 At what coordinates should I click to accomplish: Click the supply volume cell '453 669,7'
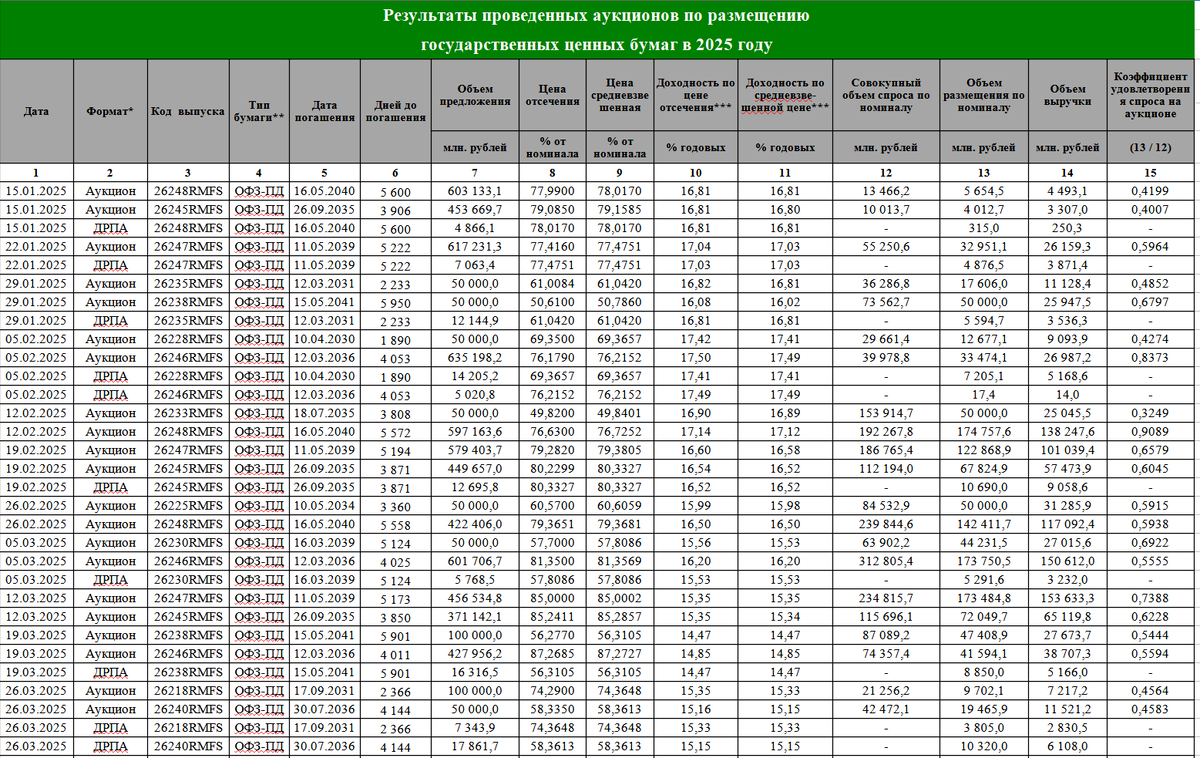point(474,209)
